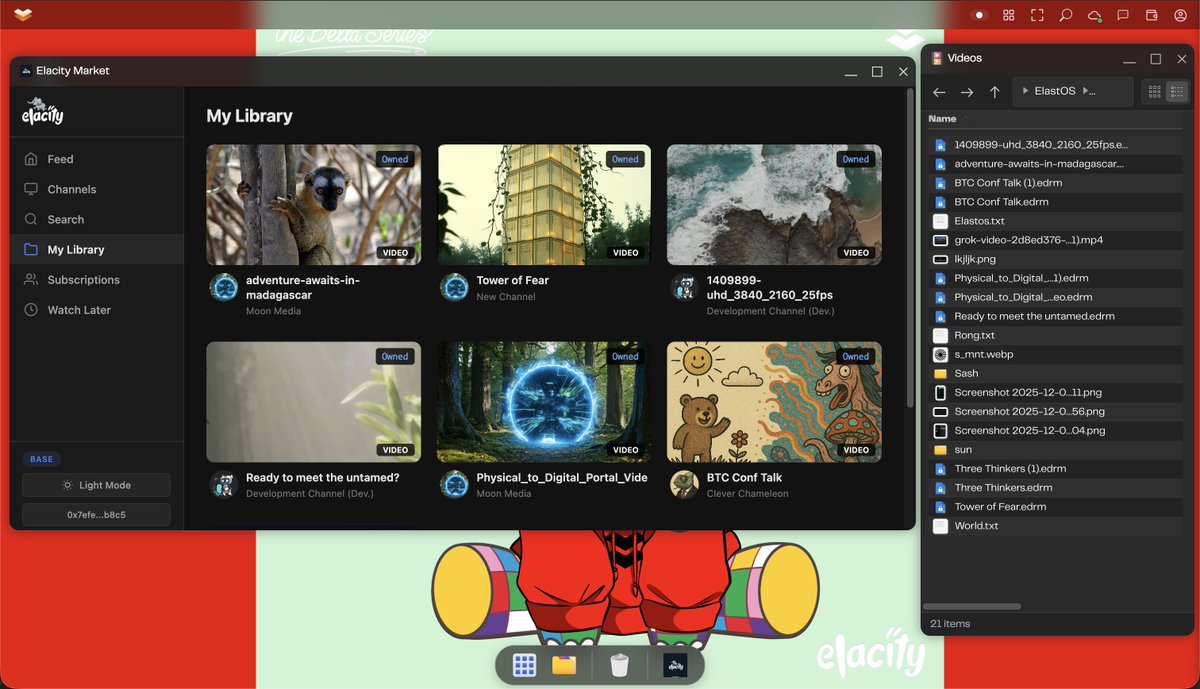
Task: Click the BASE network badge
Action: point(42,459)
